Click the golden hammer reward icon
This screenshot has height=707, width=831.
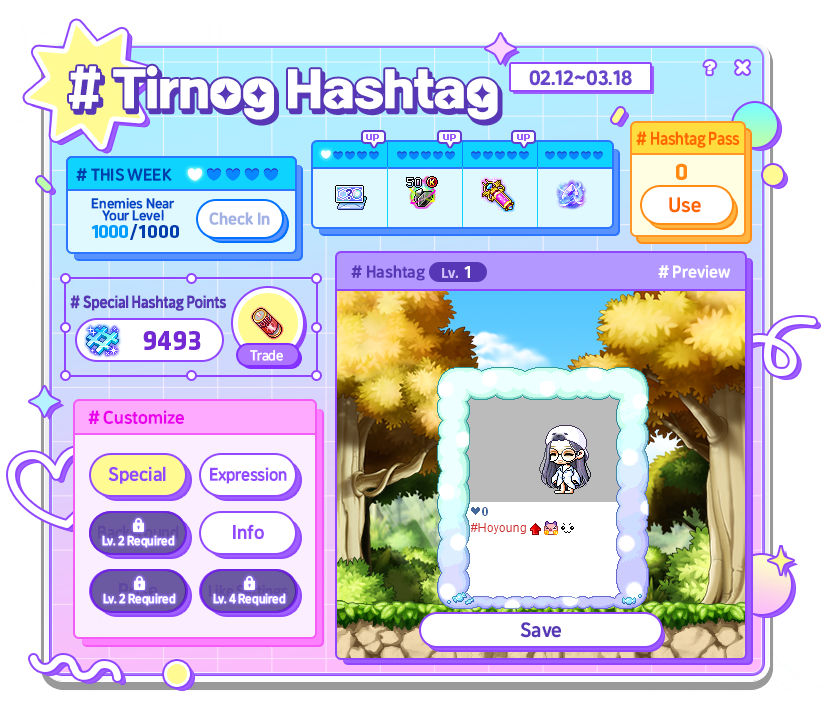coord(498,195)
